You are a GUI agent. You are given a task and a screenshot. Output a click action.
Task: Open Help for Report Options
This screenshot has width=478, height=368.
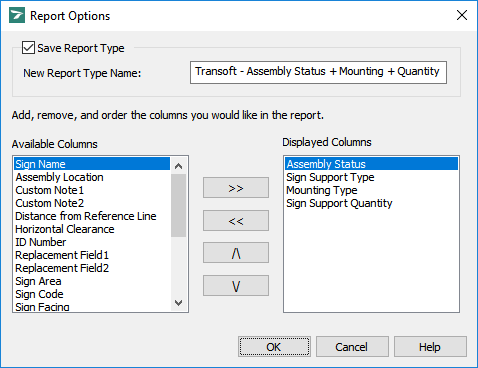pyautogui.click(x=430, y=347)
